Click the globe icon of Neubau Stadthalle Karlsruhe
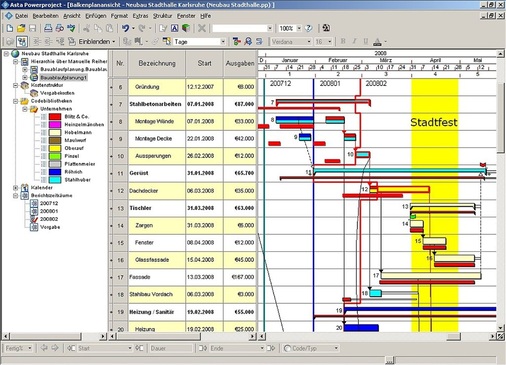 coord(15,53)
